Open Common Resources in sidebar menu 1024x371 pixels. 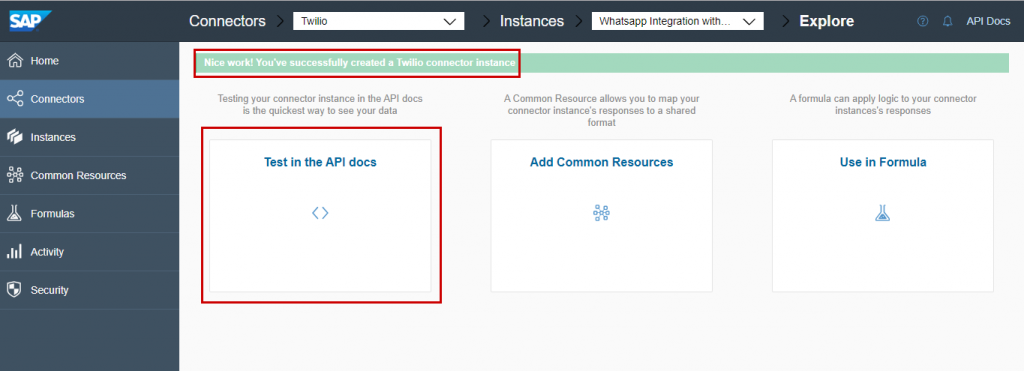(x=89, y=175)
